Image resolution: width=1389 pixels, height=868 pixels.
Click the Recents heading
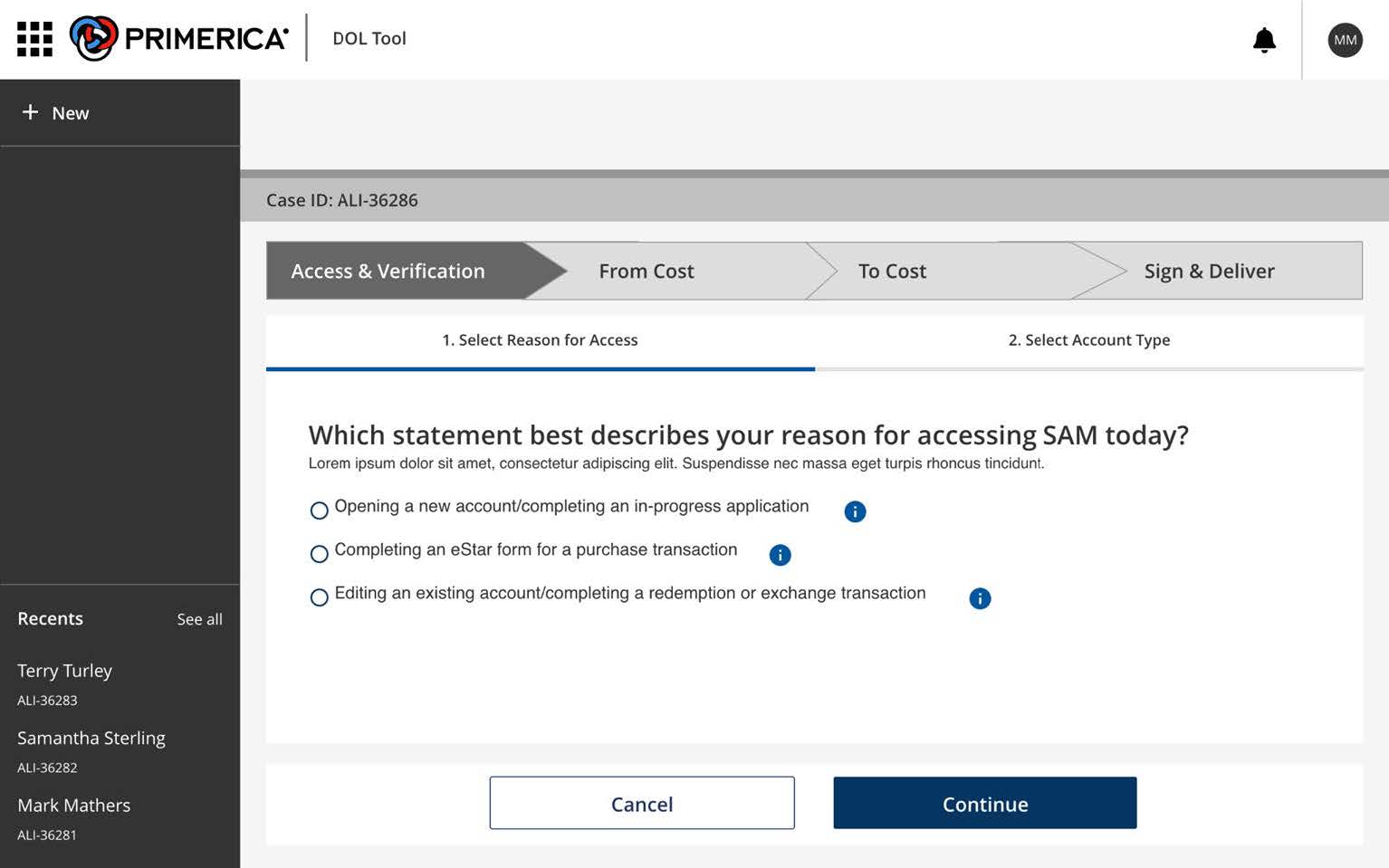tap(50, 618)
